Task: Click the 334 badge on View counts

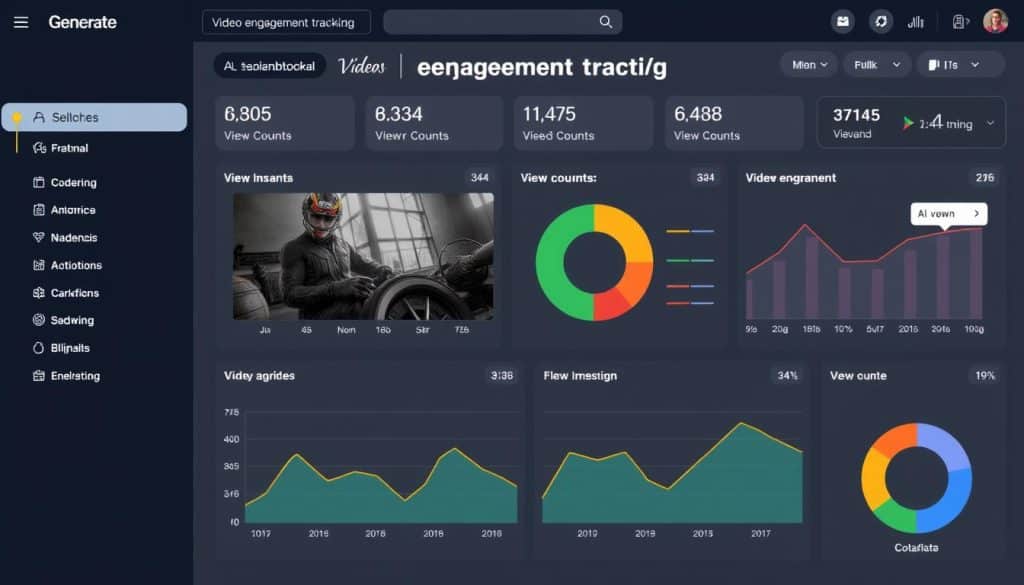Action: click(705, 178)
